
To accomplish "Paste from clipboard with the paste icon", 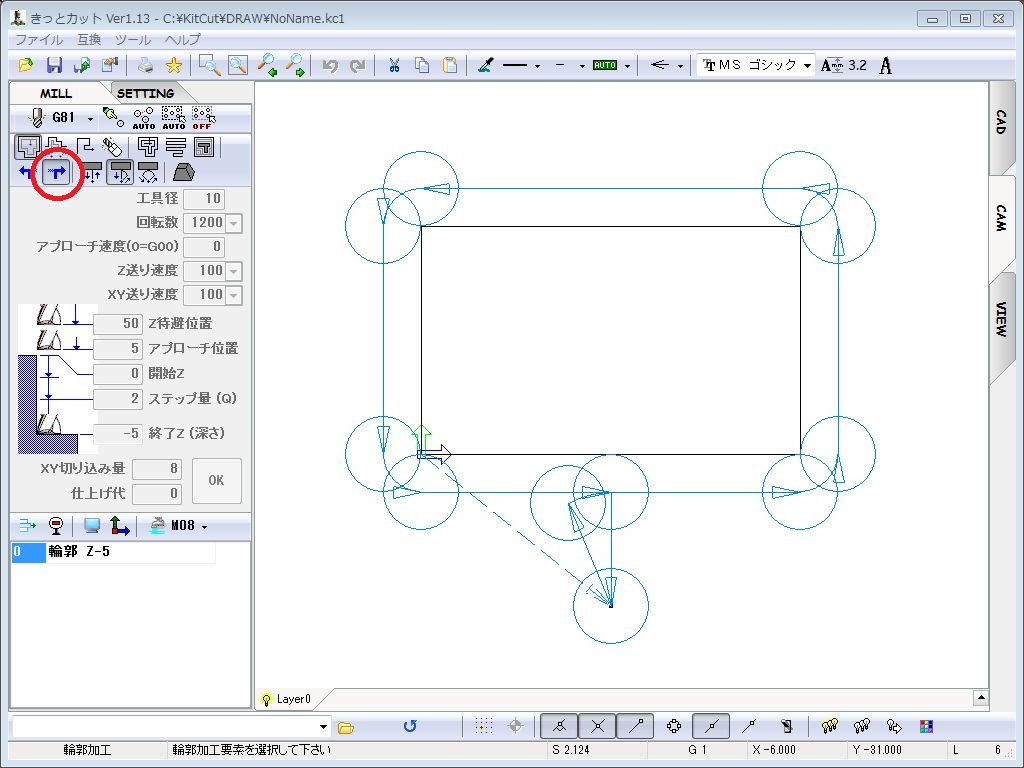I will click(450, 65).
